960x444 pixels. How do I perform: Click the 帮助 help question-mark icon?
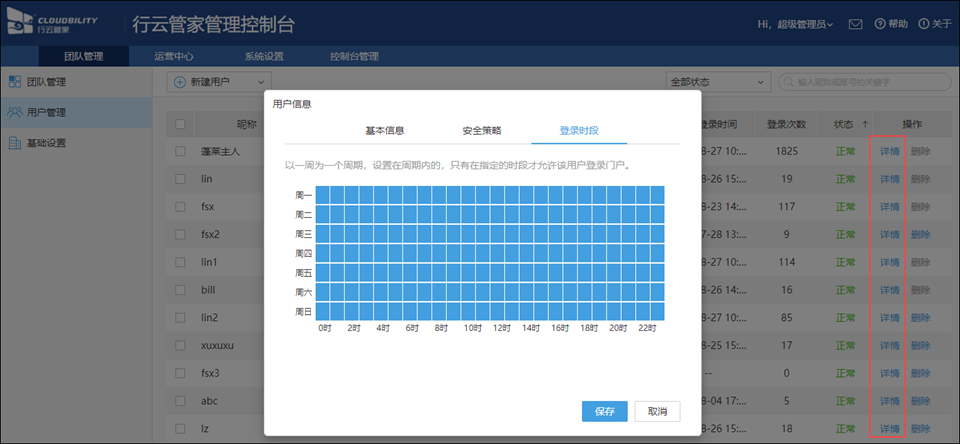pyautogui.click(x=880, y=24)
